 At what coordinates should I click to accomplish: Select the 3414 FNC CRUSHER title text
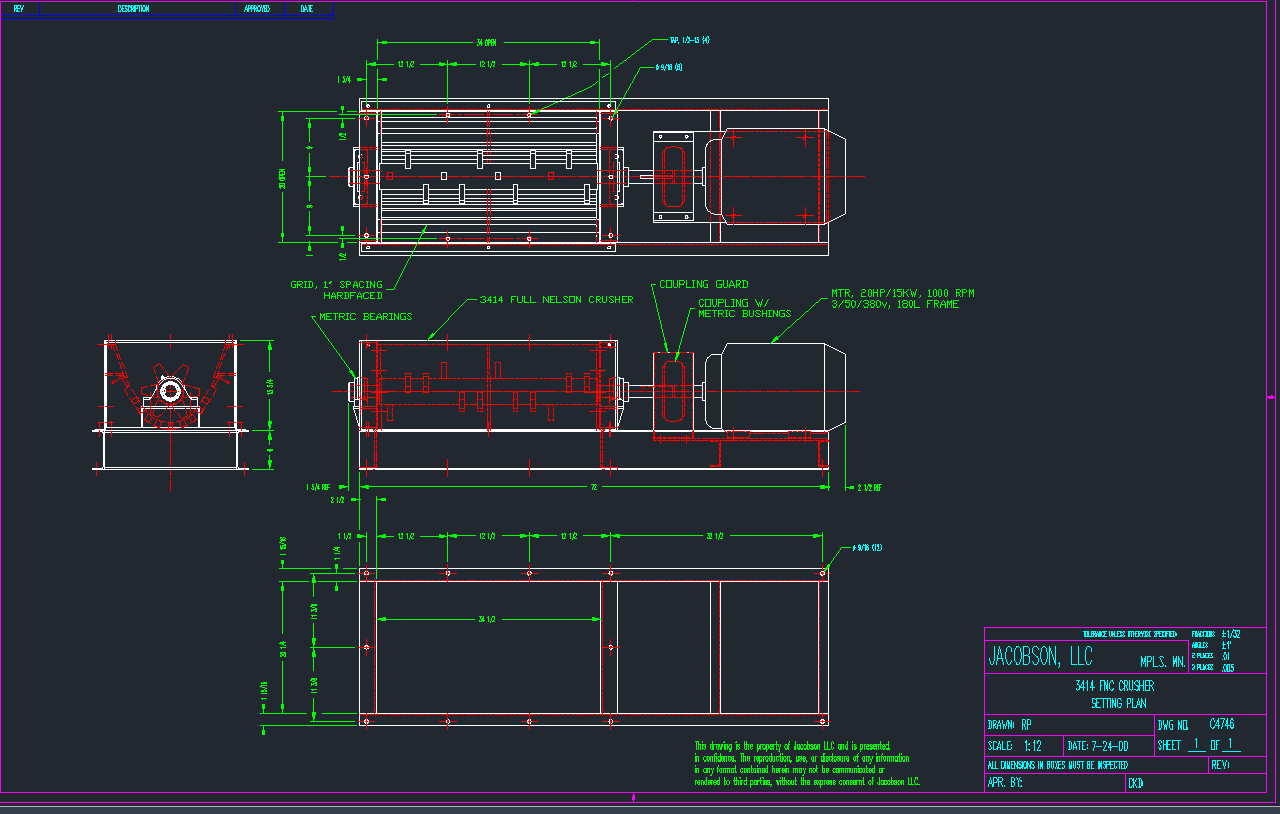coord(1114,686)
